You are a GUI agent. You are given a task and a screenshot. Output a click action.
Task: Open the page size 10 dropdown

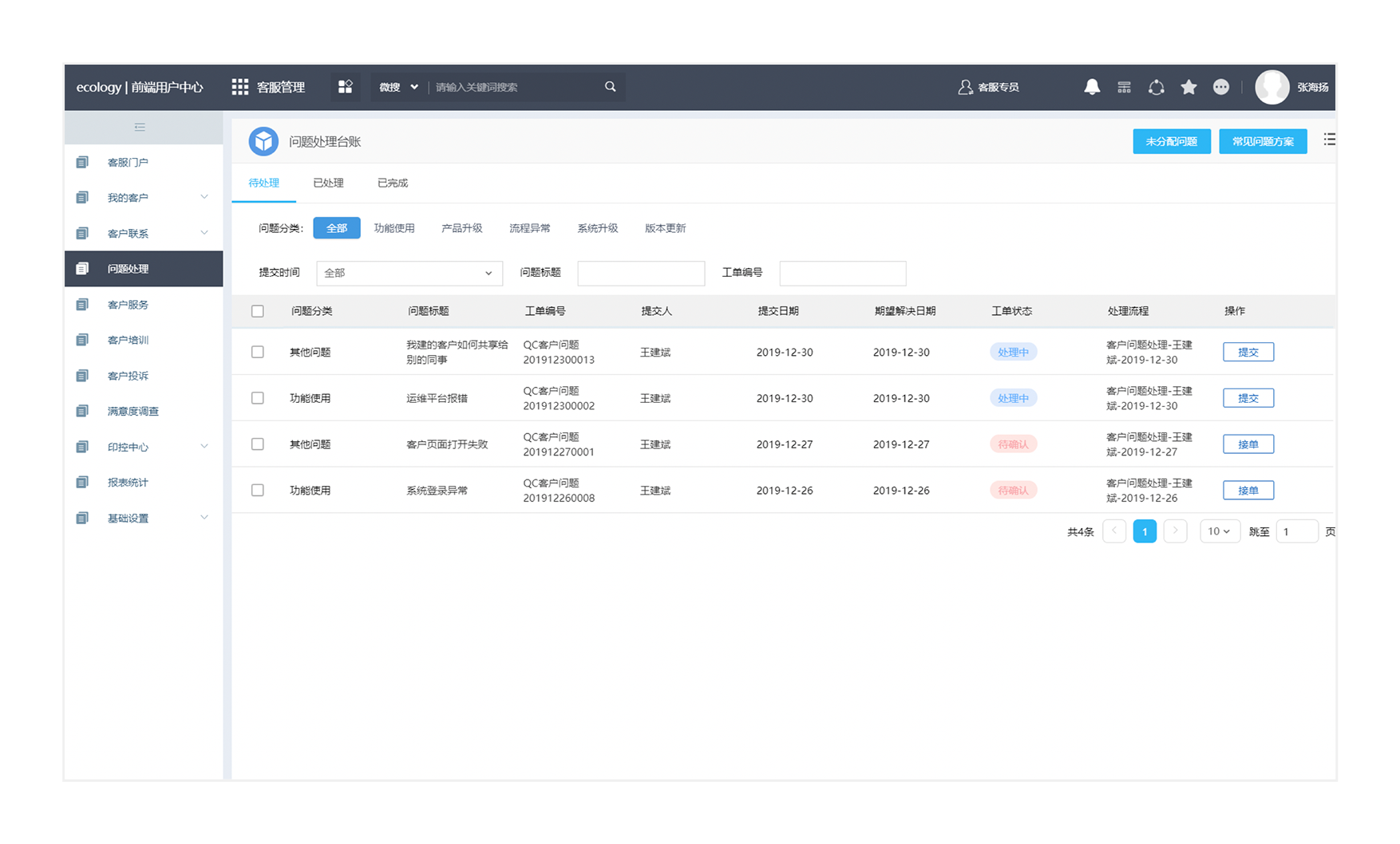click(1219, 531)
